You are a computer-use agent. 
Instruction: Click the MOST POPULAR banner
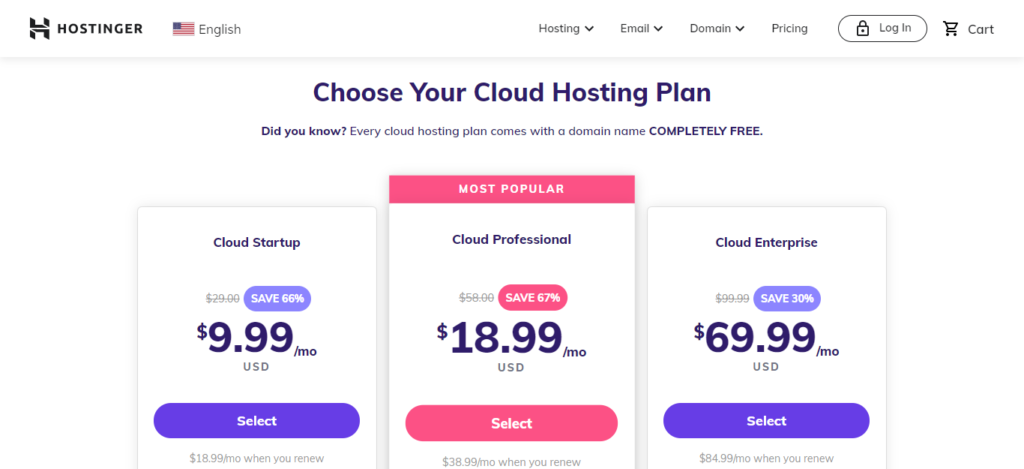[x=511, y=189]
